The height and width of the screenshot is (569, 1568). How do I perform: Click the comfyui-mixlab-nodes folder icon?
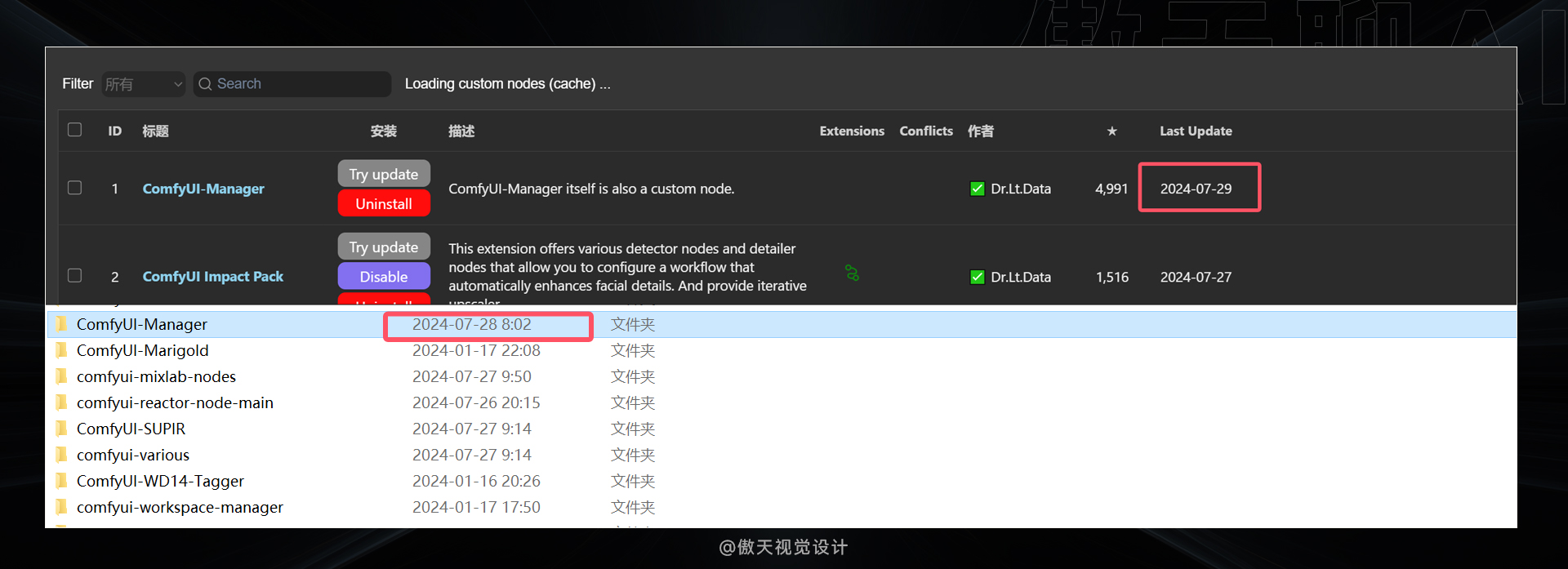[x=61, y=376]
